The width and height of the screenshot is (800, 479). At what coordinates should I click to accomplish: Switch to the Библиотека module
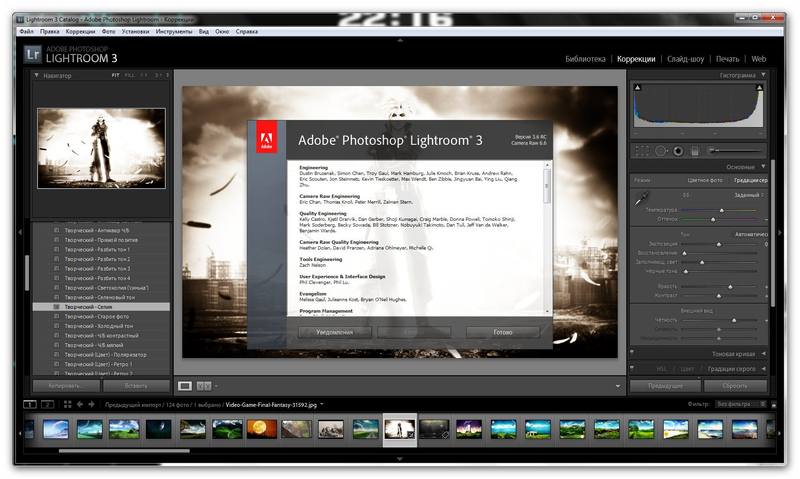click(x=585, y=59)
